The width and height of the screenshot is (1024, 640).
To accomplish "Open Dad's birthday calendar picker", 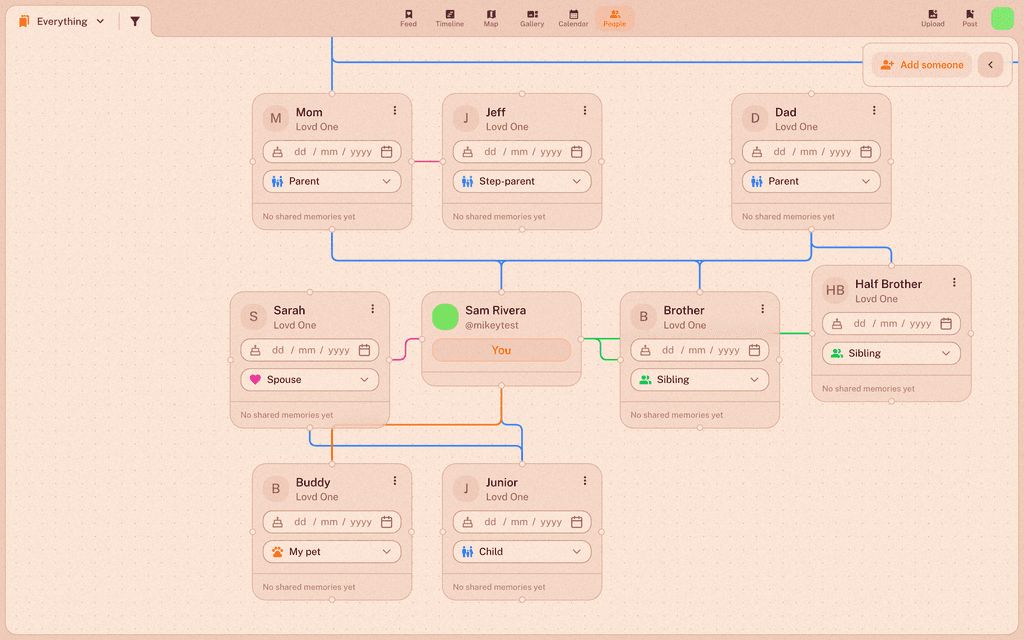I will pos(866,152).
